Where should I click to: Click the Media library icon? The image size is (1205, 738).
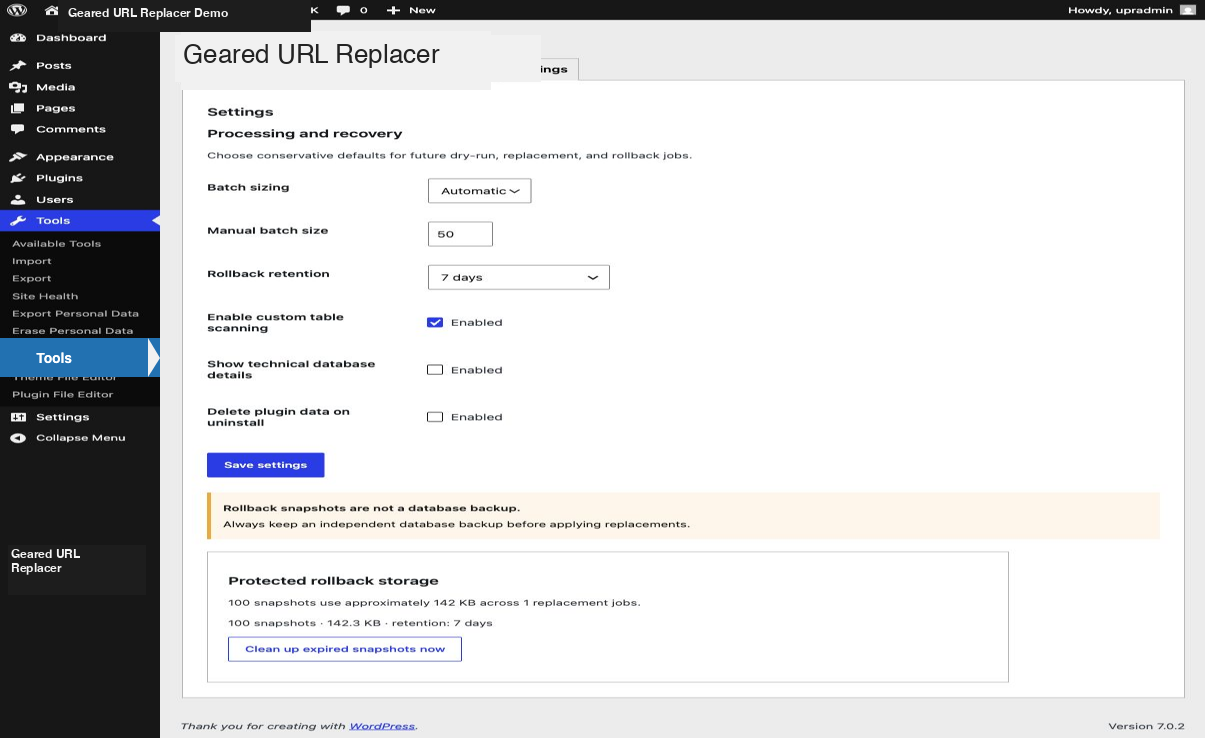(x=18, y=87)
